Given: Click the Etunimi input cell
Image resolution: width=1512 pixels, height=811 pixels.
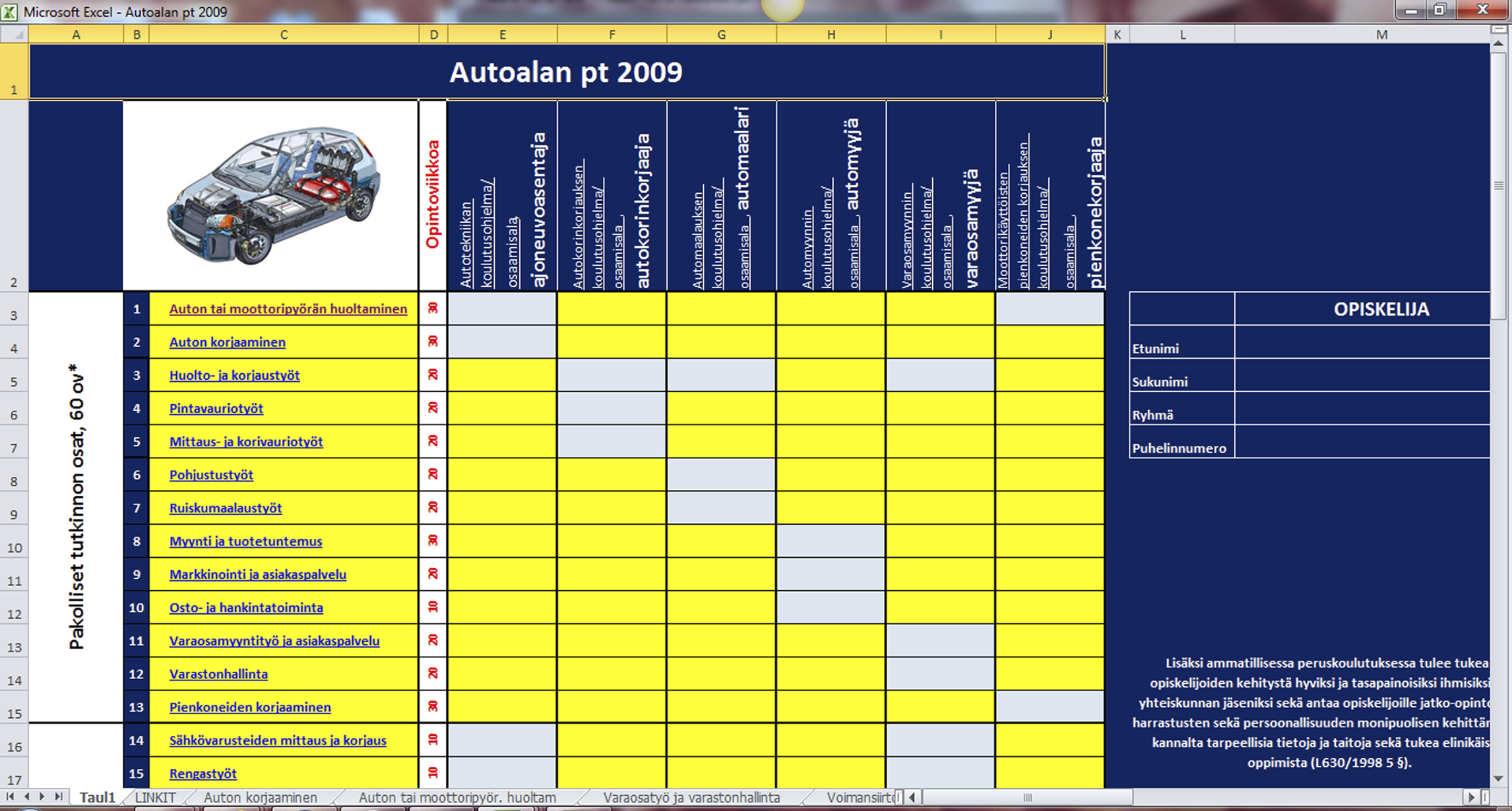Looking at the screenshot, I should click(x=1362, y=342).
